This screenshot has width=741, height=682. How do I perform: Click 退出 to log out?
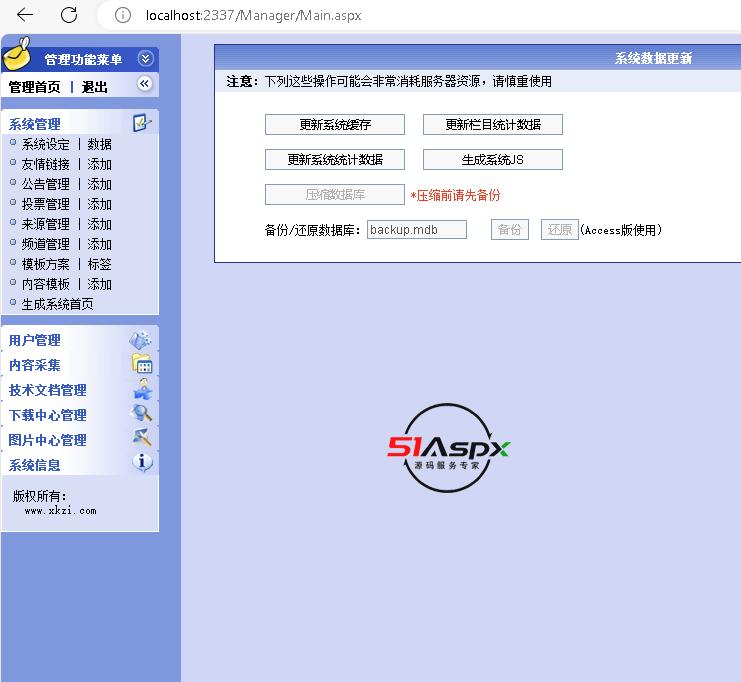click(x=95, y=87)
